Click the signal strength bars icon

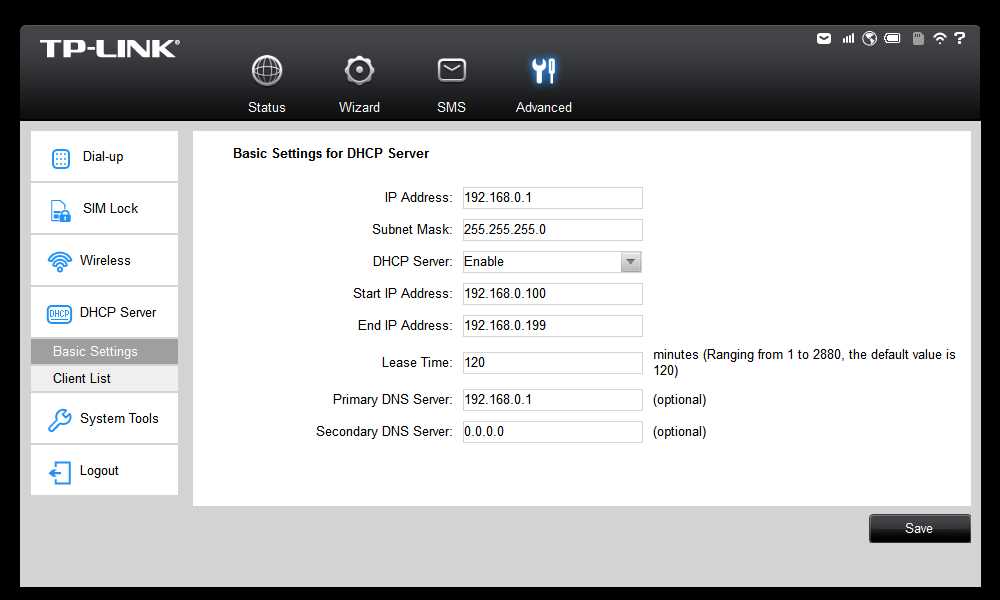(848, 38)
